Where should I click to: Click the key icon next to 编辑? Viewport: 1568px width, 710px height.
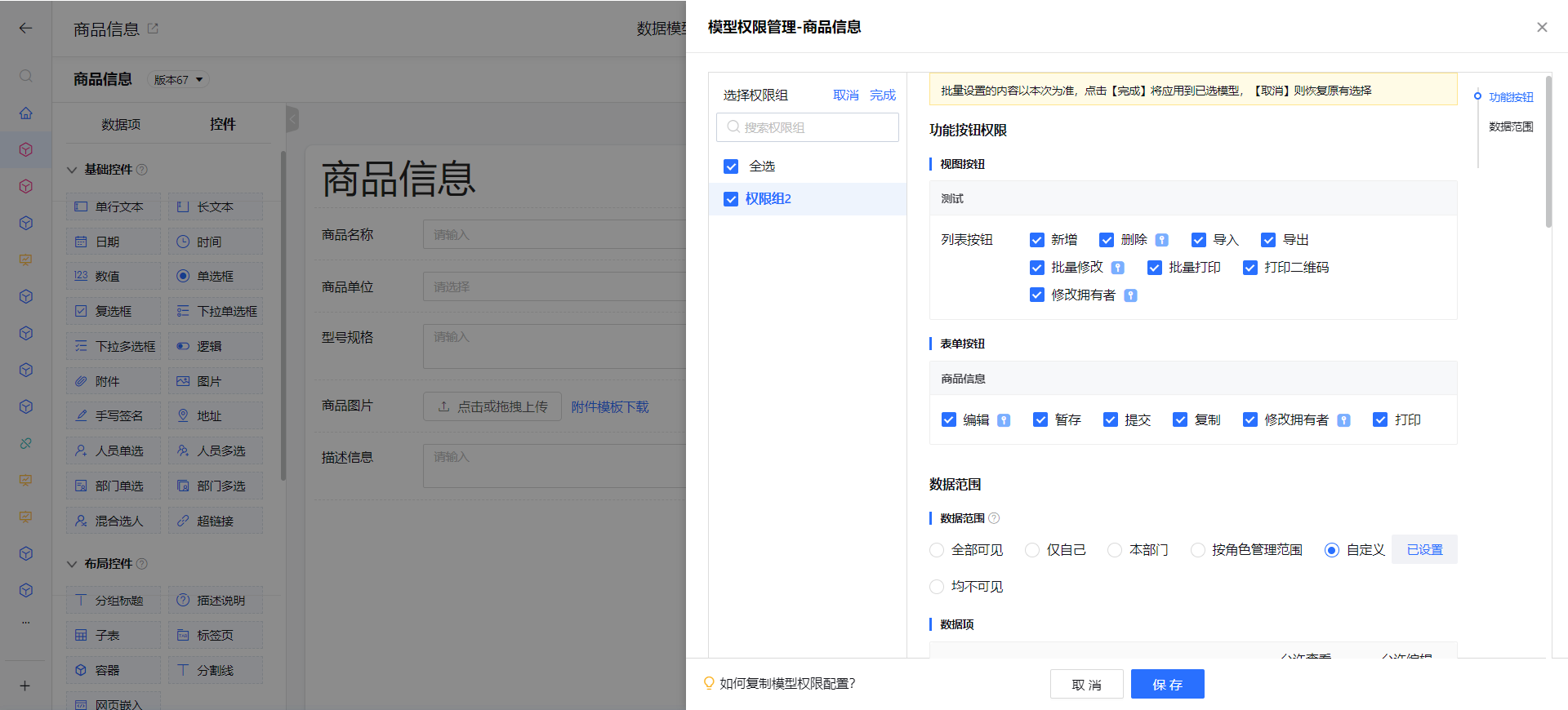[1004, 420]
